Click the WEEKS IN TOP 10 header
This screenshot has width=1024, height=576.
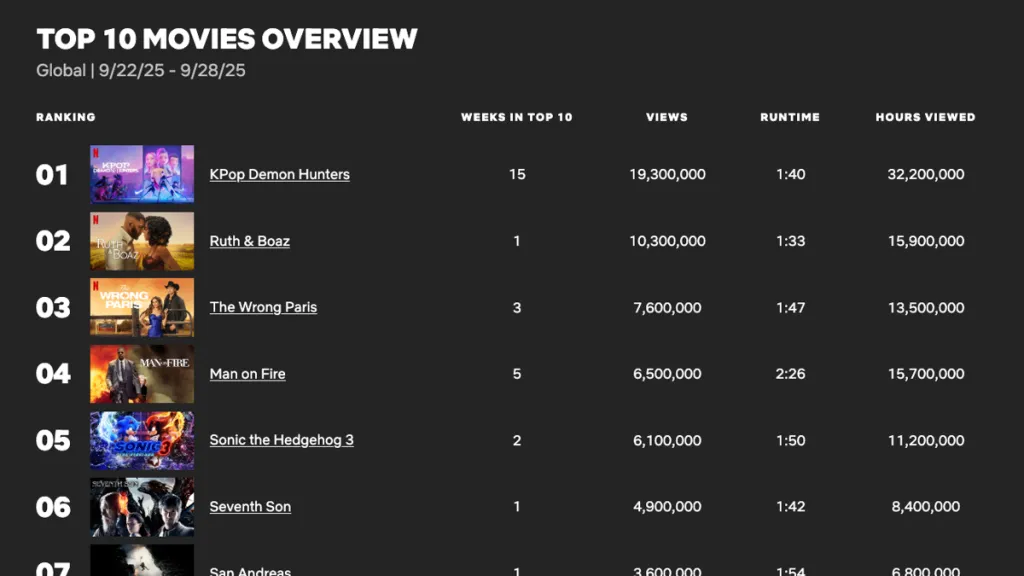tap(517, 117)
